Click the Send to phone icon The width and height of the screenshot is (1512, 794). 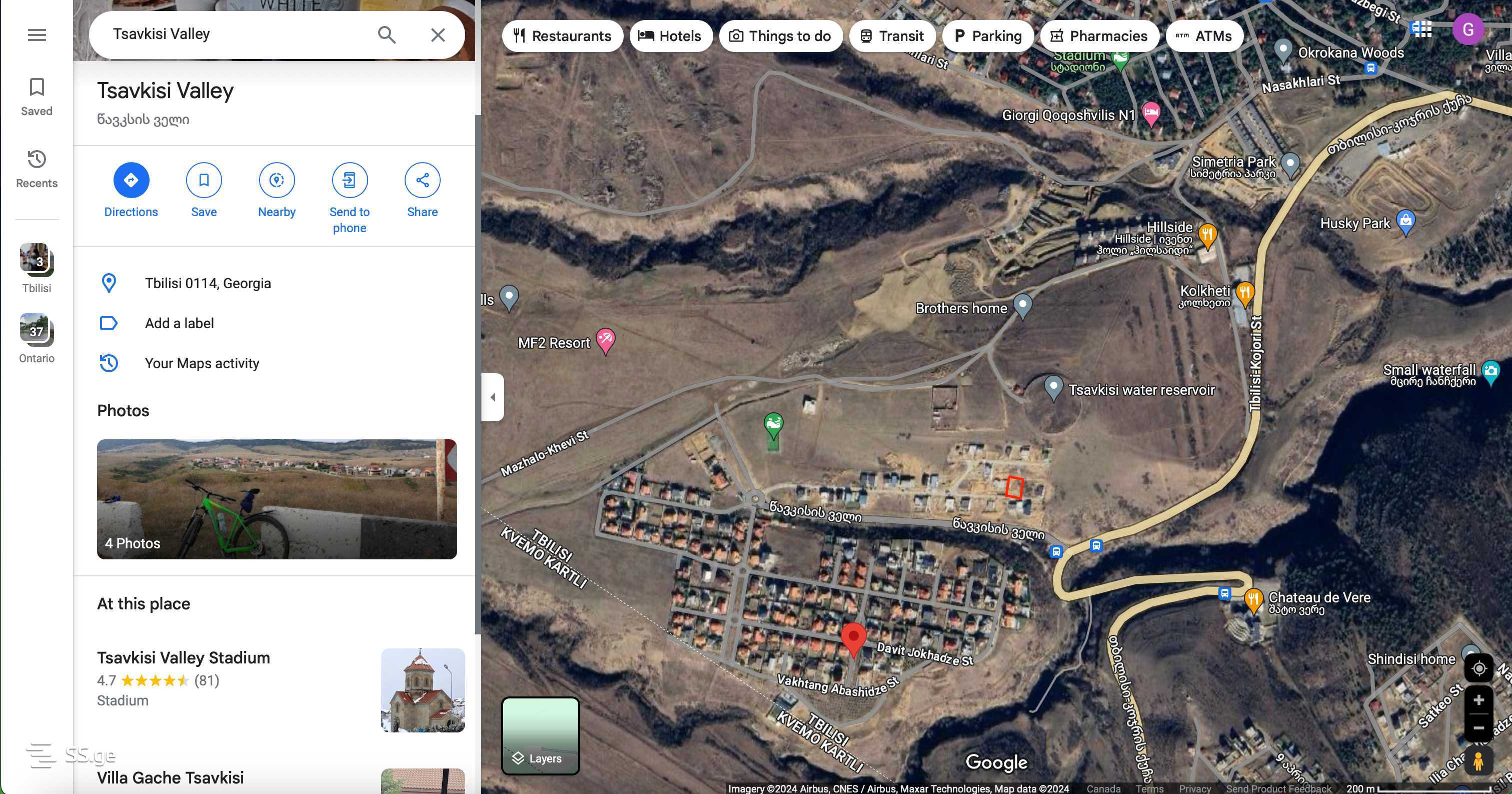349,180
